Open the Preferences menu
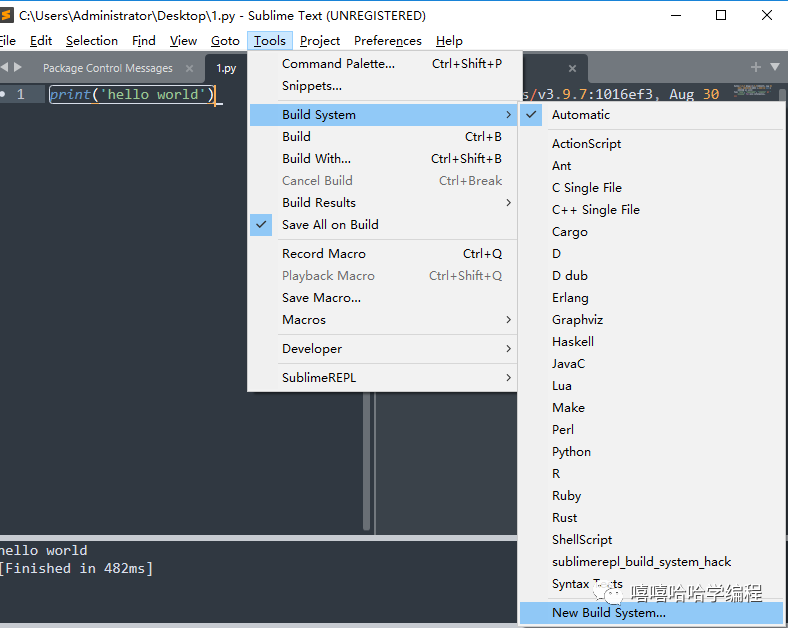The image size is (788, 628). pos(387,41)
